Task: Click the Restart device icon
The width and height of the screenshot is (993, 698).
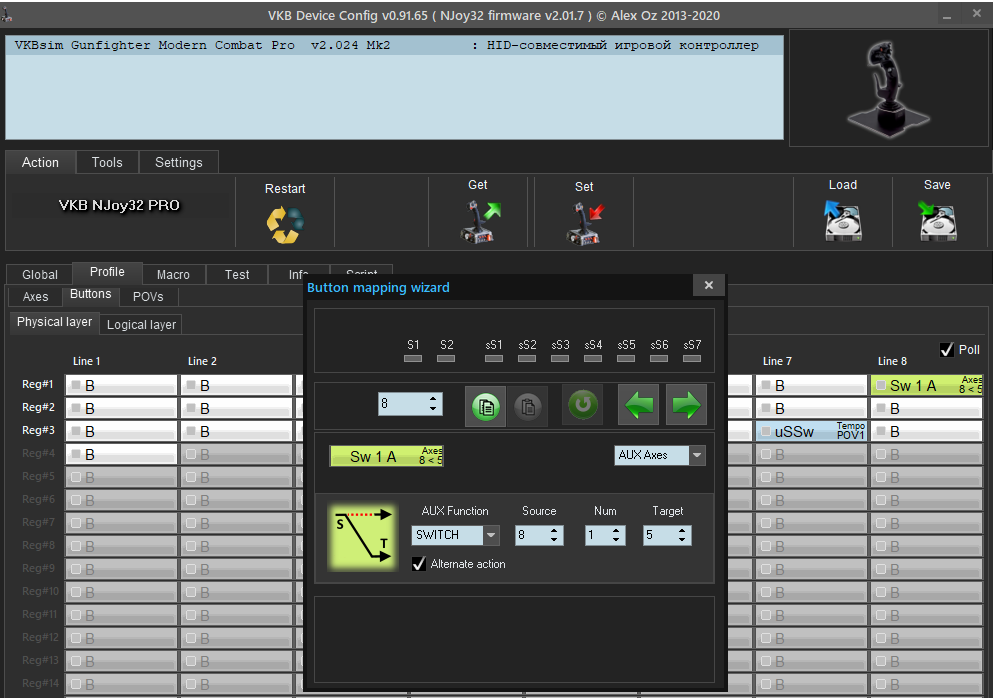Action: 285,225
